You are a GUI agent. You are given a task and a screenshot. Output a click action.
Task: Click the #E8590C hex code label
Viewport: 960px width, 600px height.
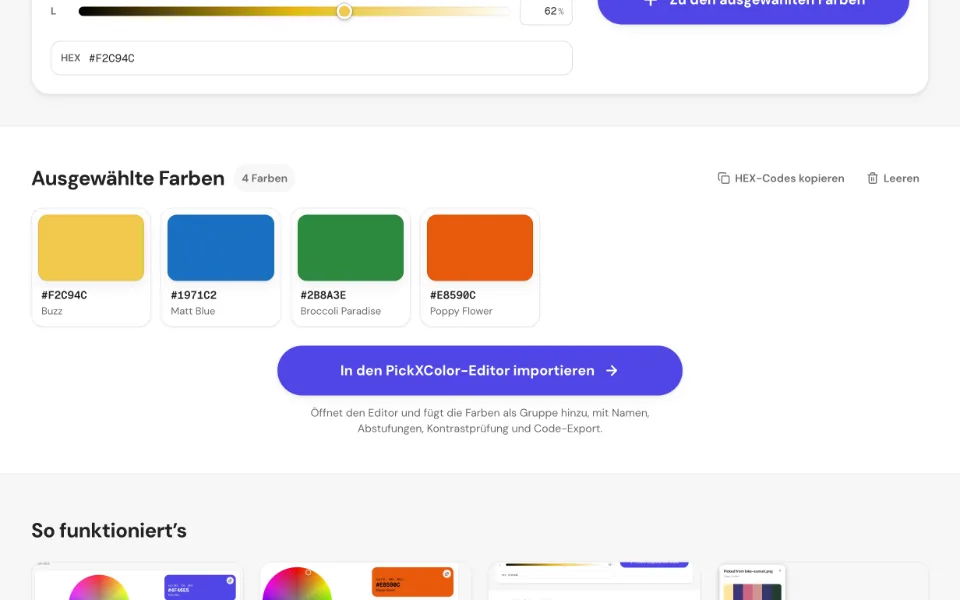453,295
